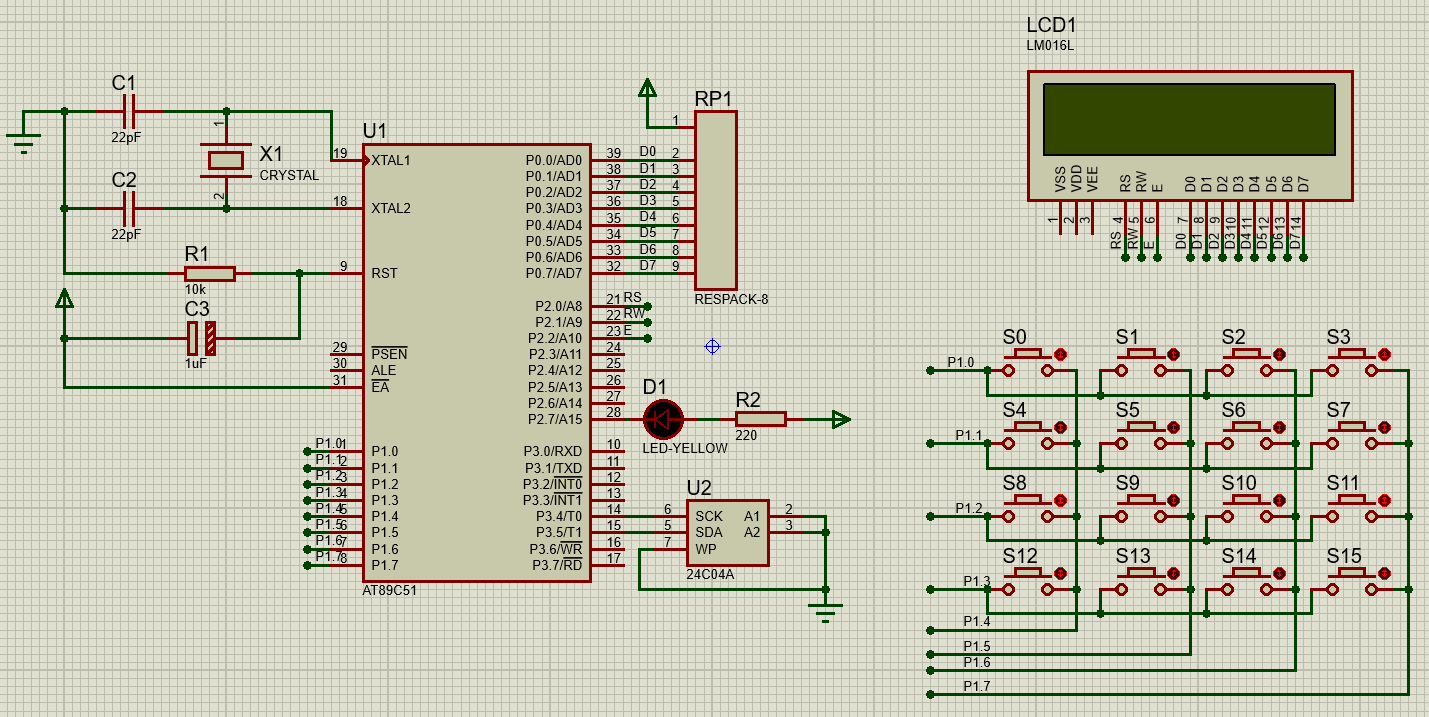Toggle the red latch dot on S14
The image size is (1429, 717).
1279,573
